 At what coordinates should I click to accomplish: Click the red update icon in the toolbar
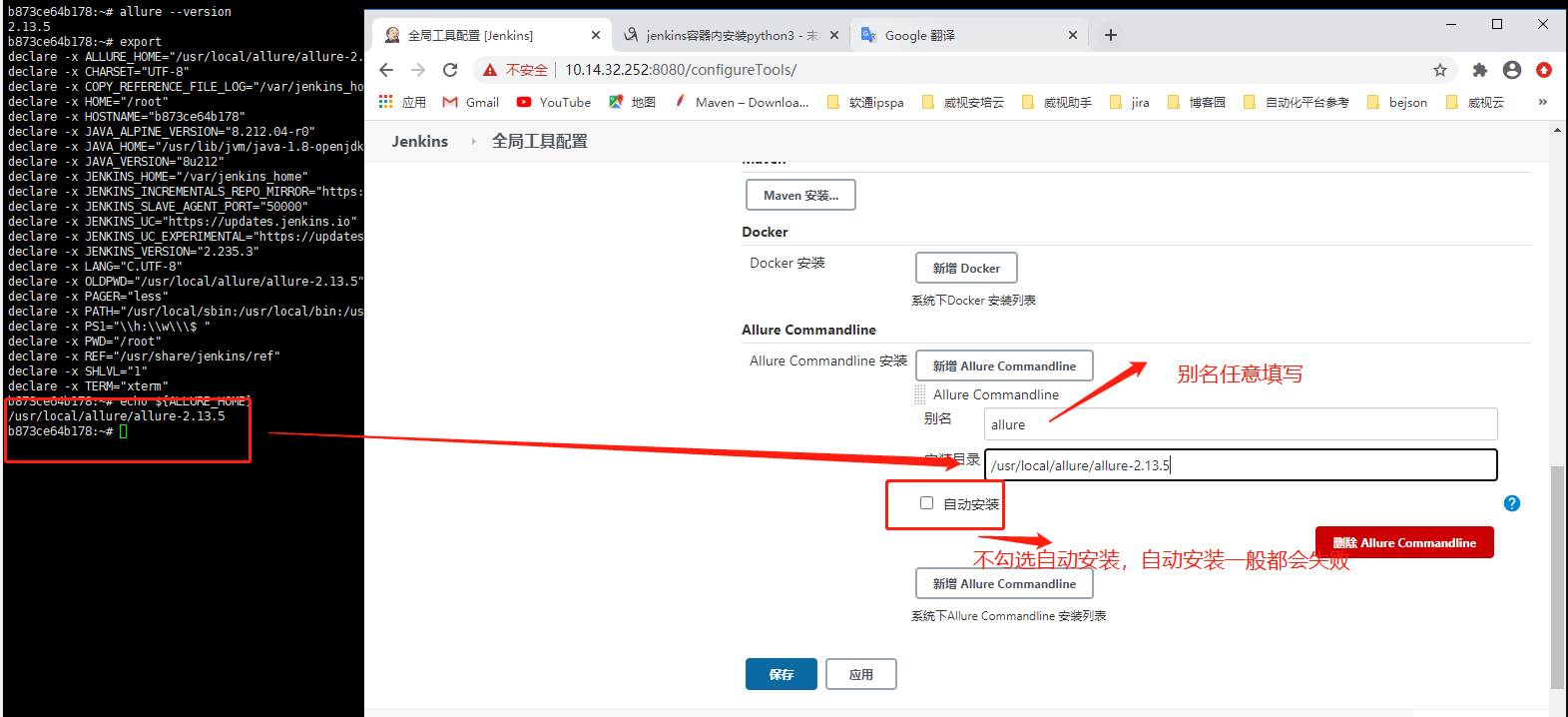[x=1544, y=70]
